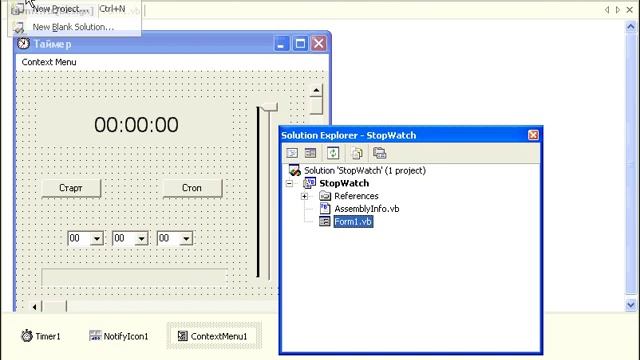
Task: Select AssemblyInfo.vb file name
Action: [x=367, y=209]
